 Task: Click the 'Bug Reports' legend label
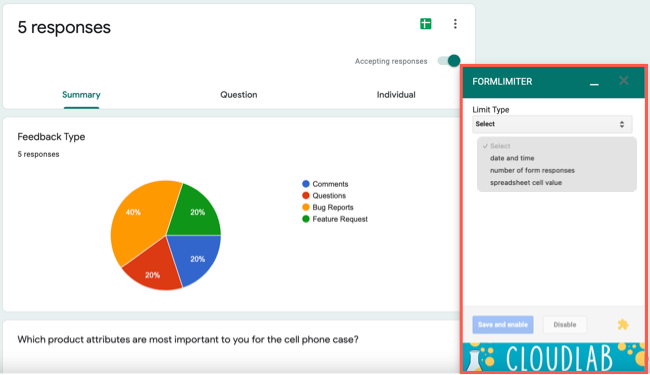pyautogui.click(x=333, y=207)
